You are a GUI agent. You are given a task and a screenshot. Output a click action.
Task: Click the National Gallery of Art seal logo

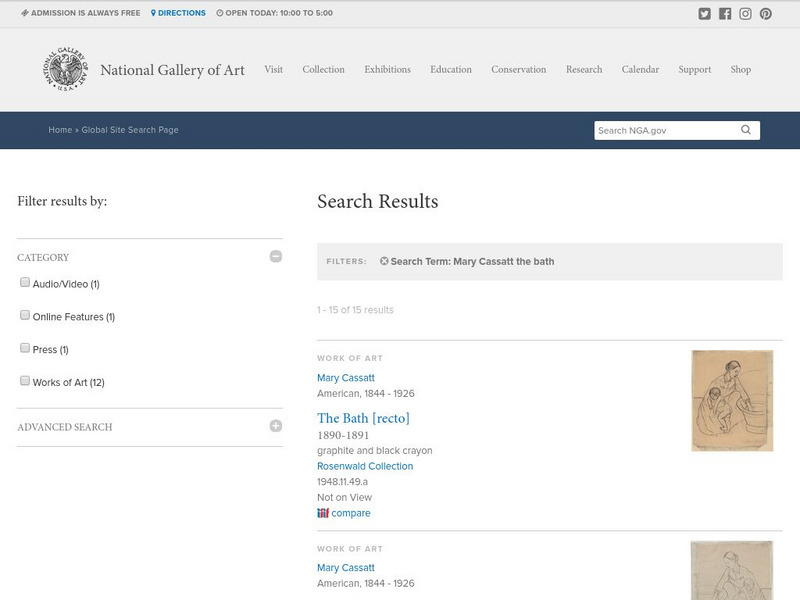(x=65, y=69)
